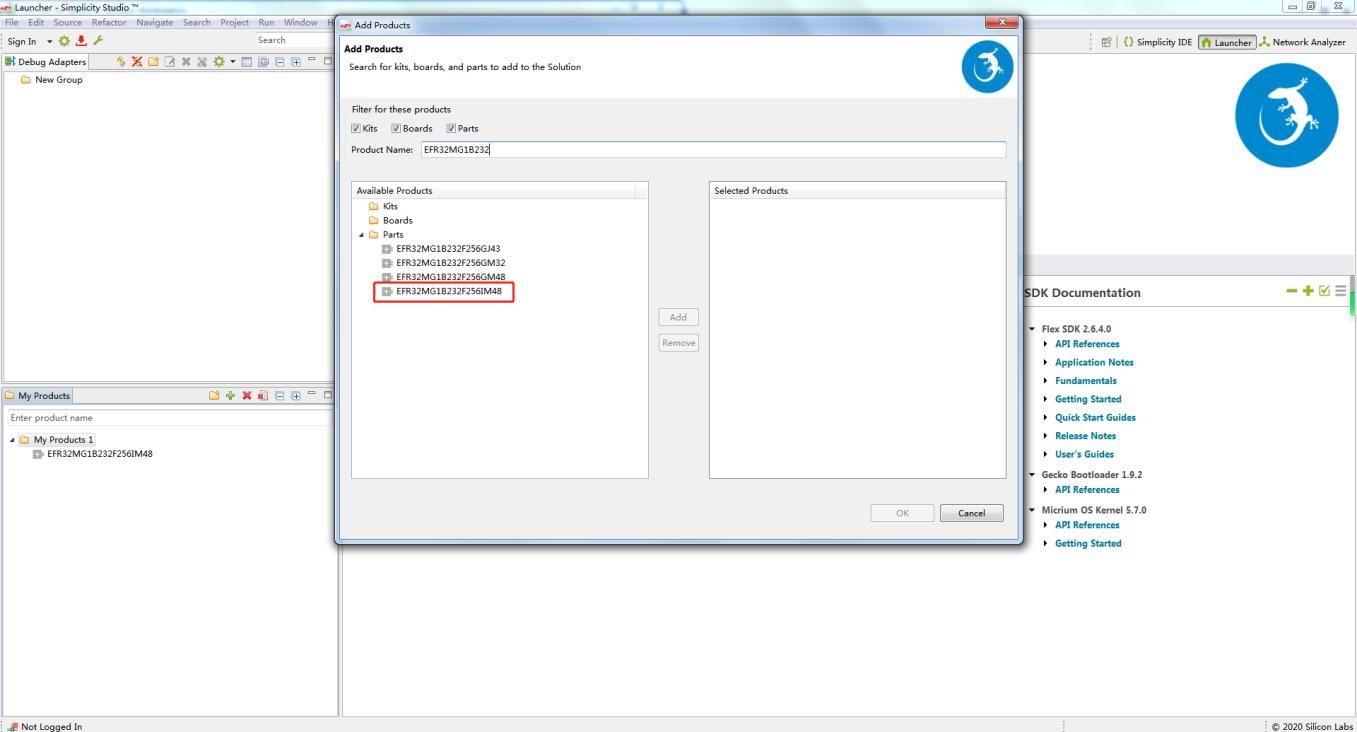Expand Application Notes under Flex SDK

tap(1046, 362)
